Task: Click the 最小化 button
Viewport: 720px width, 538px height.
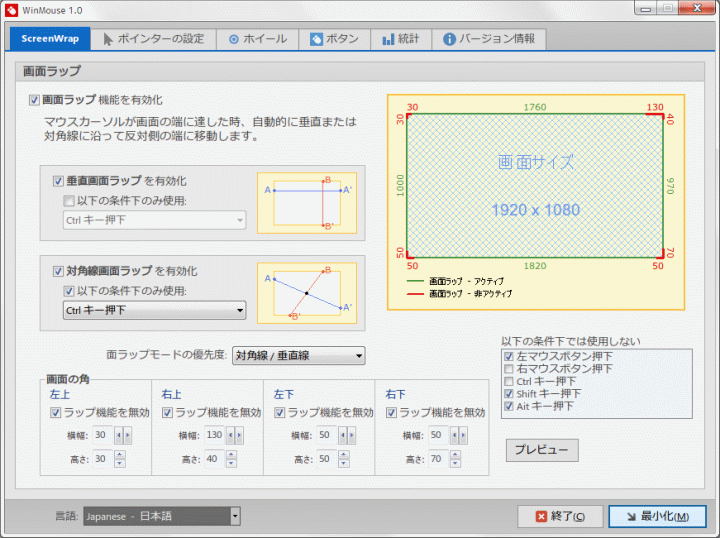Action: (x=658, y=517)
